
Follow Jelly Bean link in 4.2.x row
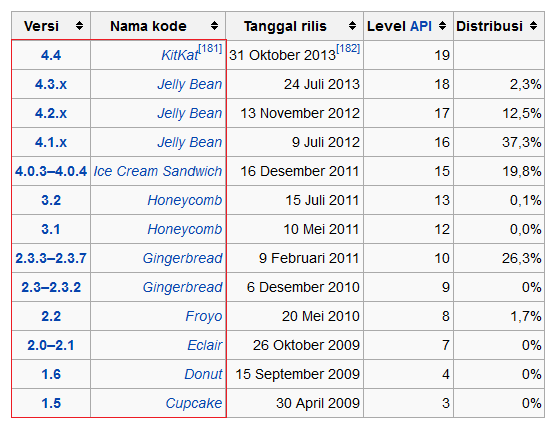(x=190, y=113)
